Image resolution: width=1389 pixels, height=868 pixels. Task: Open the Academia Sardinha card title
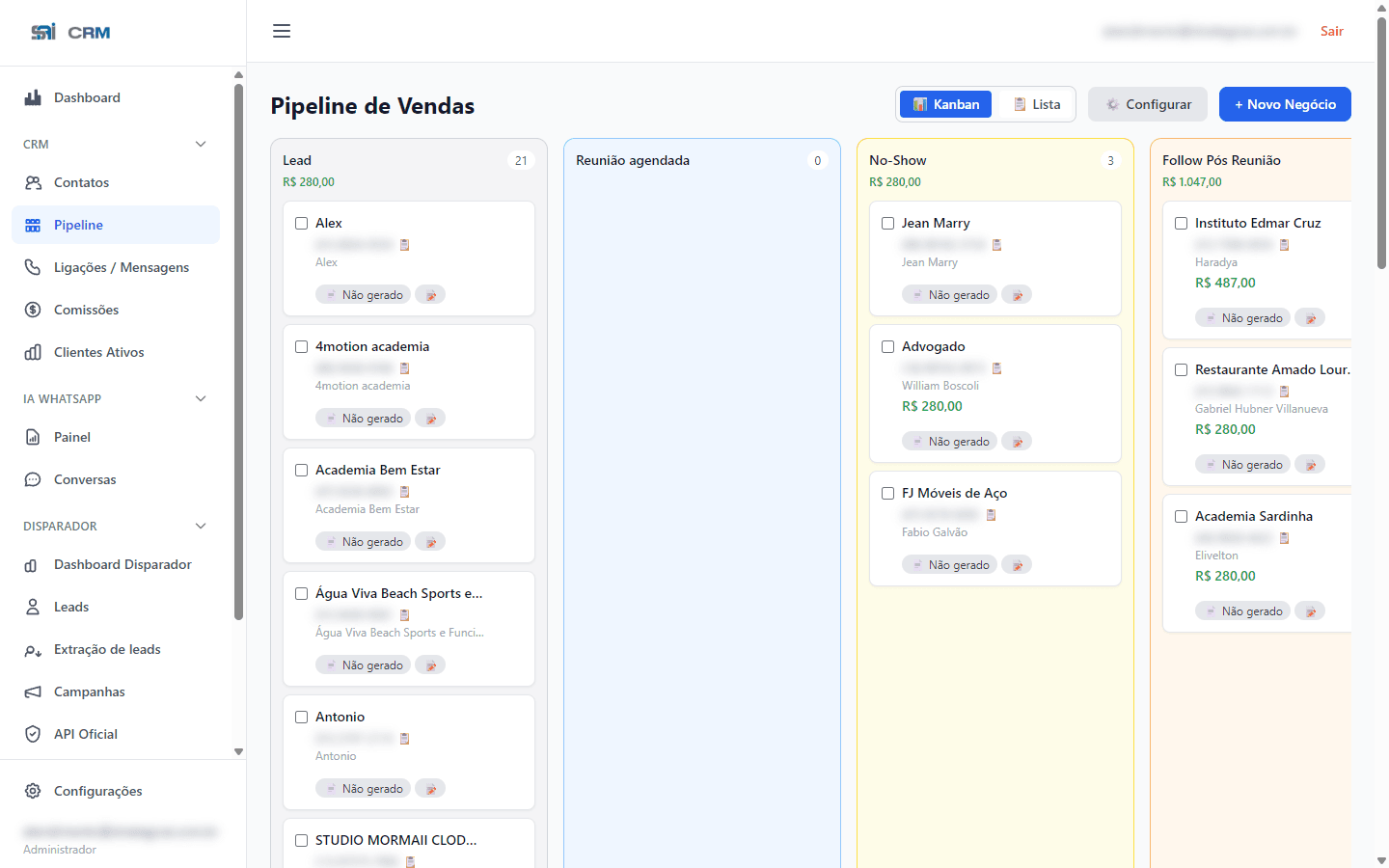coord(1254,516)
